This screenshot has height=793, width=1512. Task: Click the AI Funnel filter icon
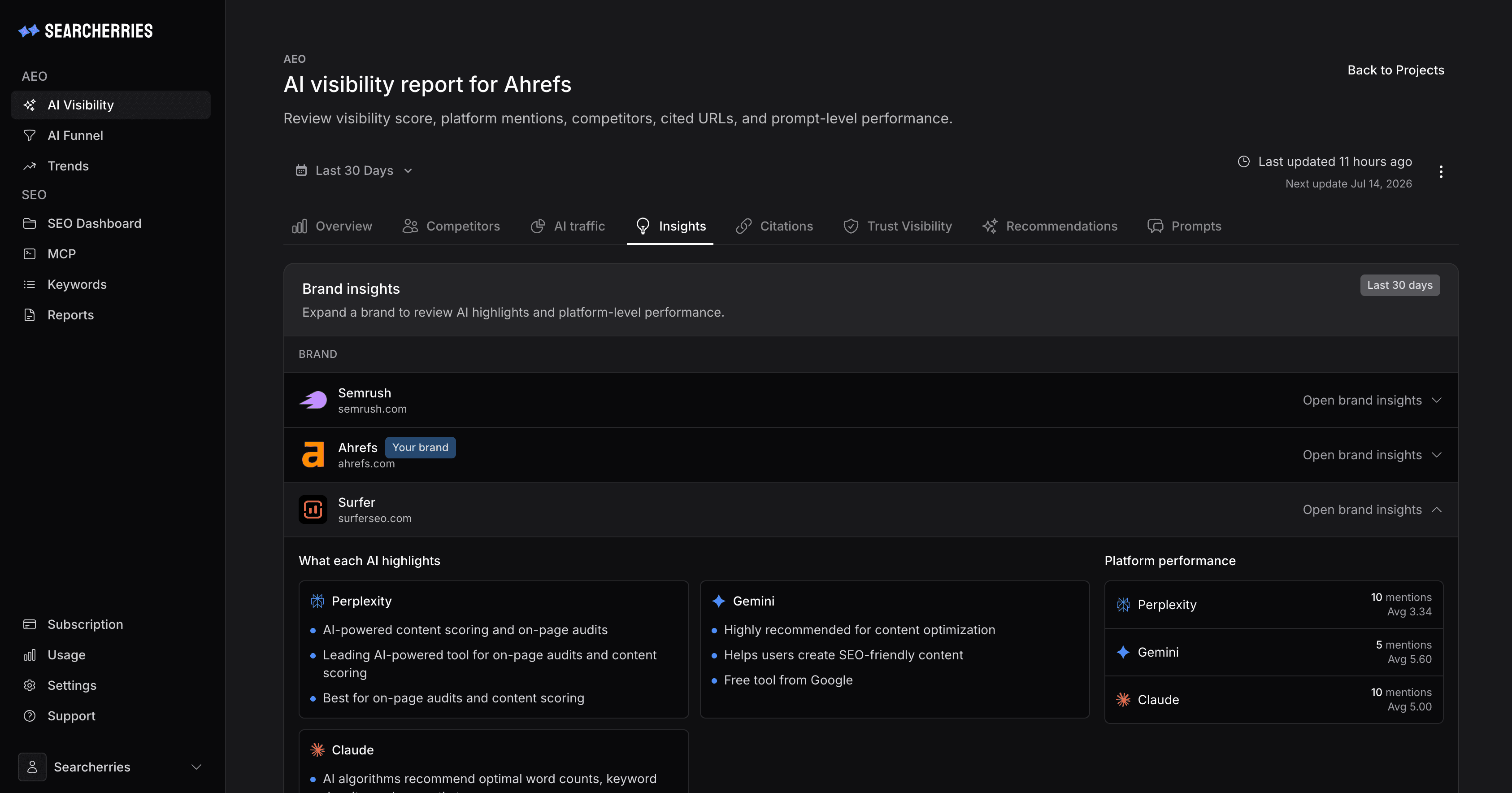click(x=29, y=135)
